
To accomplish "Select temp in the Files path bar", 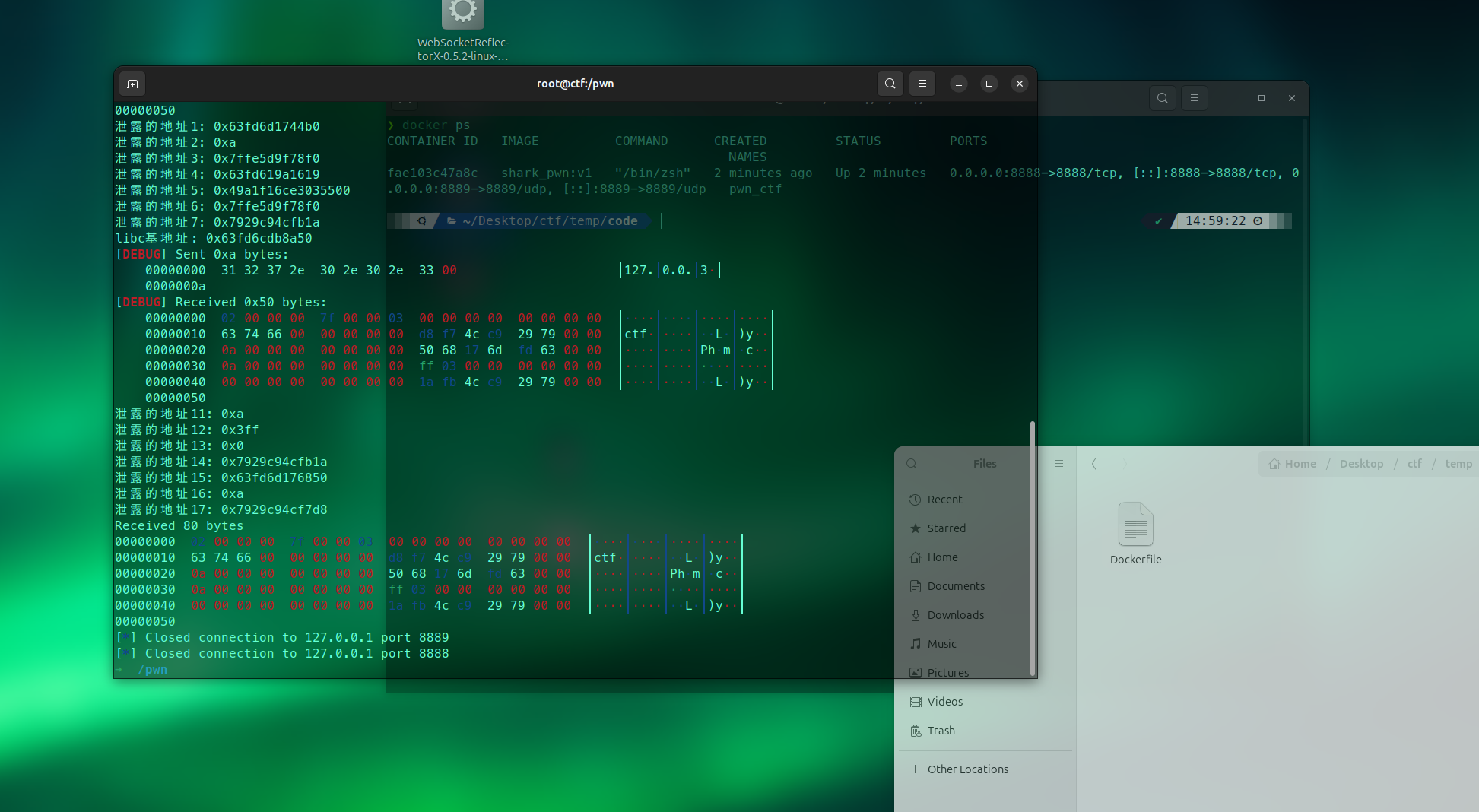I will pyautogui.click(x=1458, y=464).
